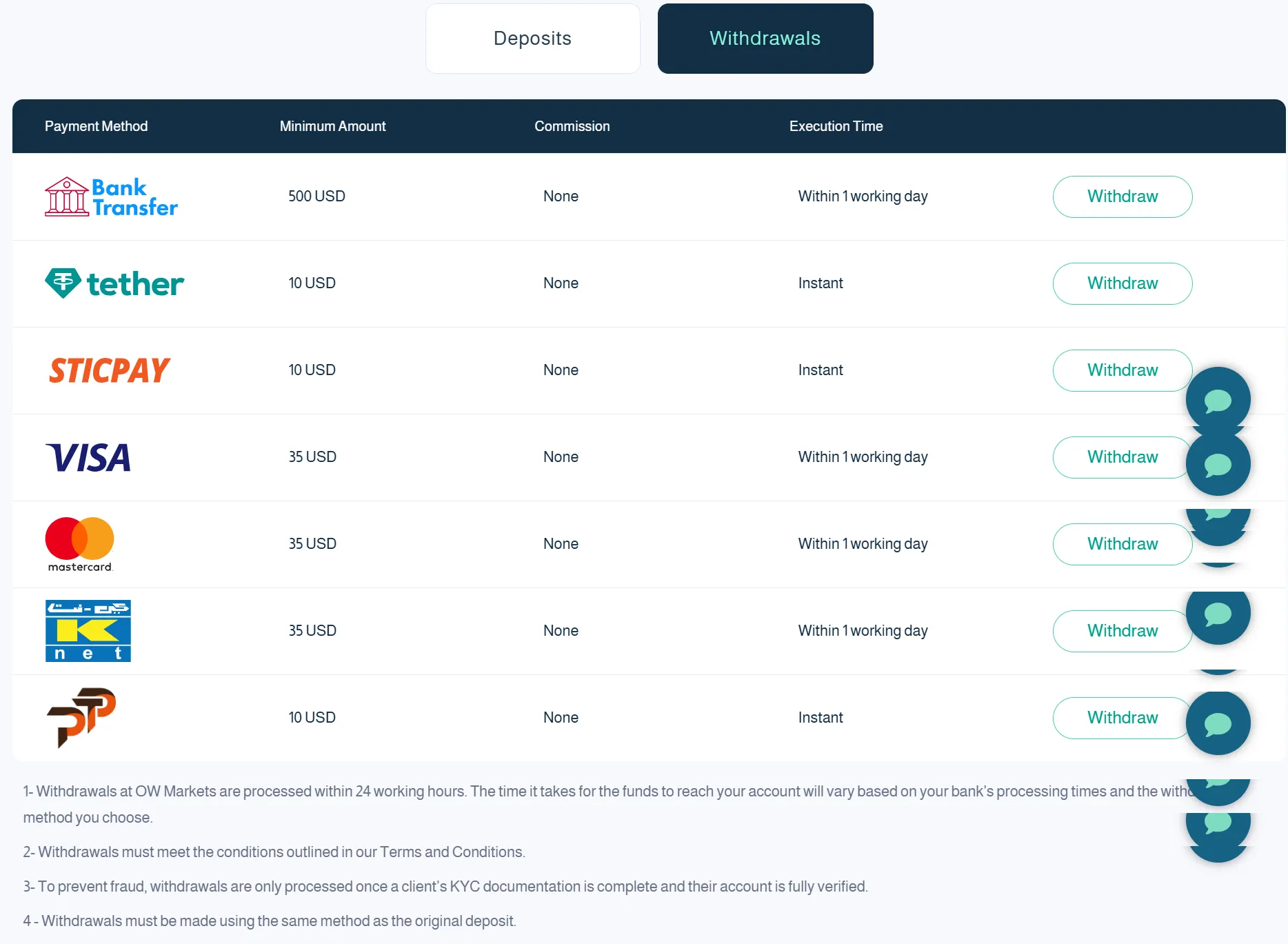The image size is (1288, 944).
Task: Click None commission in VISA row
Action: (x=561, y=457)
